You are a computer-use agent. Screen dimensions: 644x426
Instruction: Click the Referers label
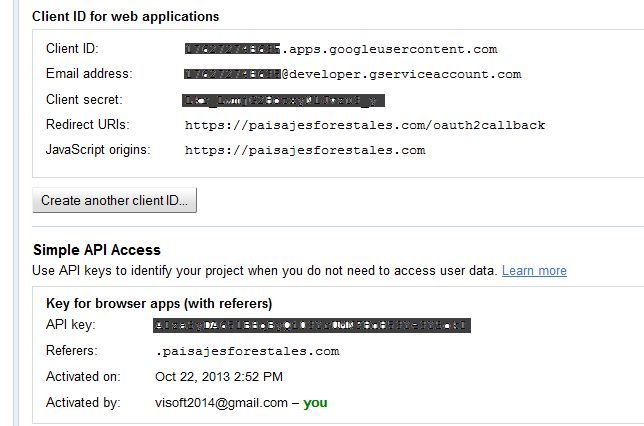(72, 351)
